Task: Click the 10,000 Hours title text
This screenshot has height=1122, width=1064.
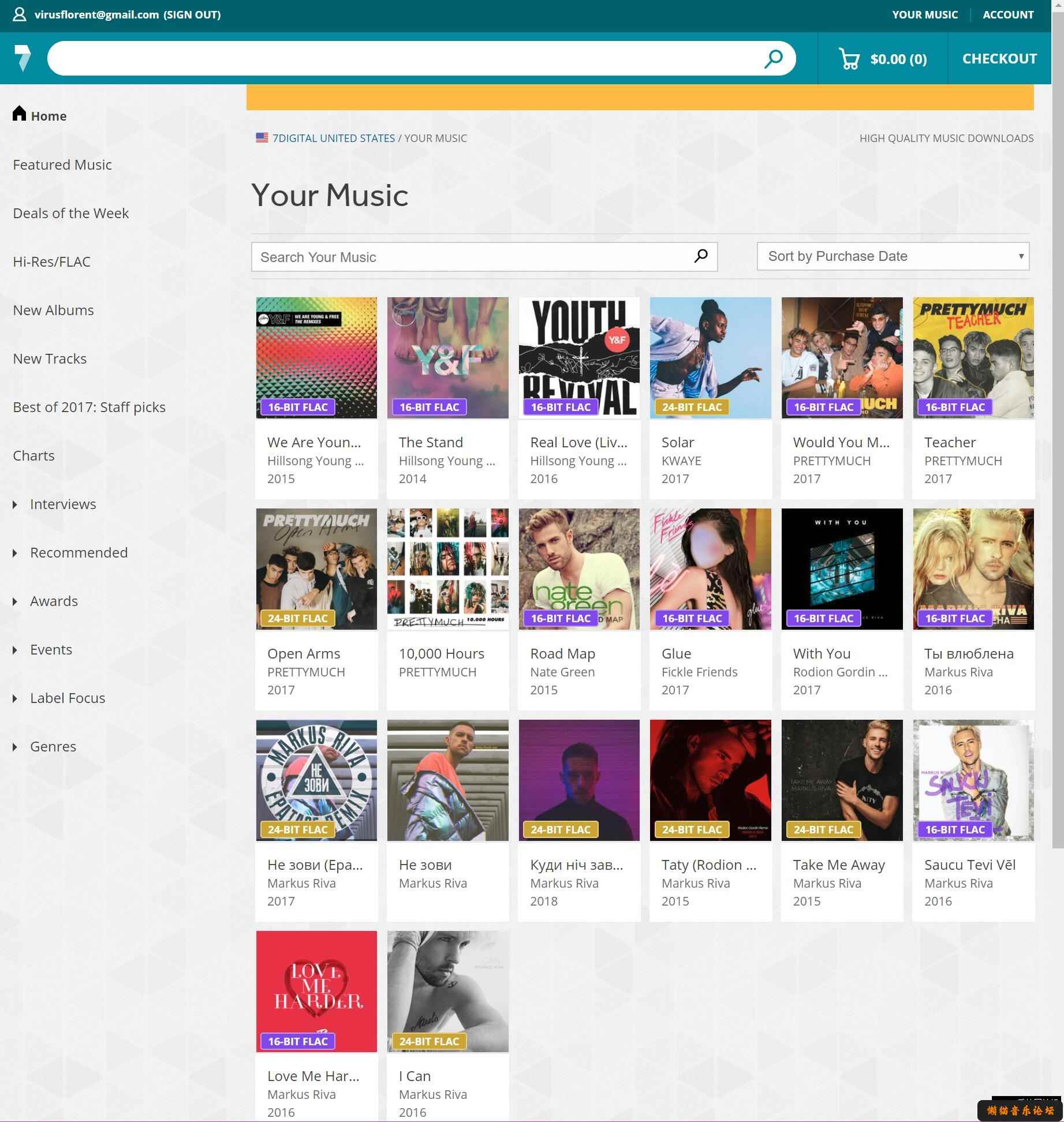Action: tap(441, 653)
